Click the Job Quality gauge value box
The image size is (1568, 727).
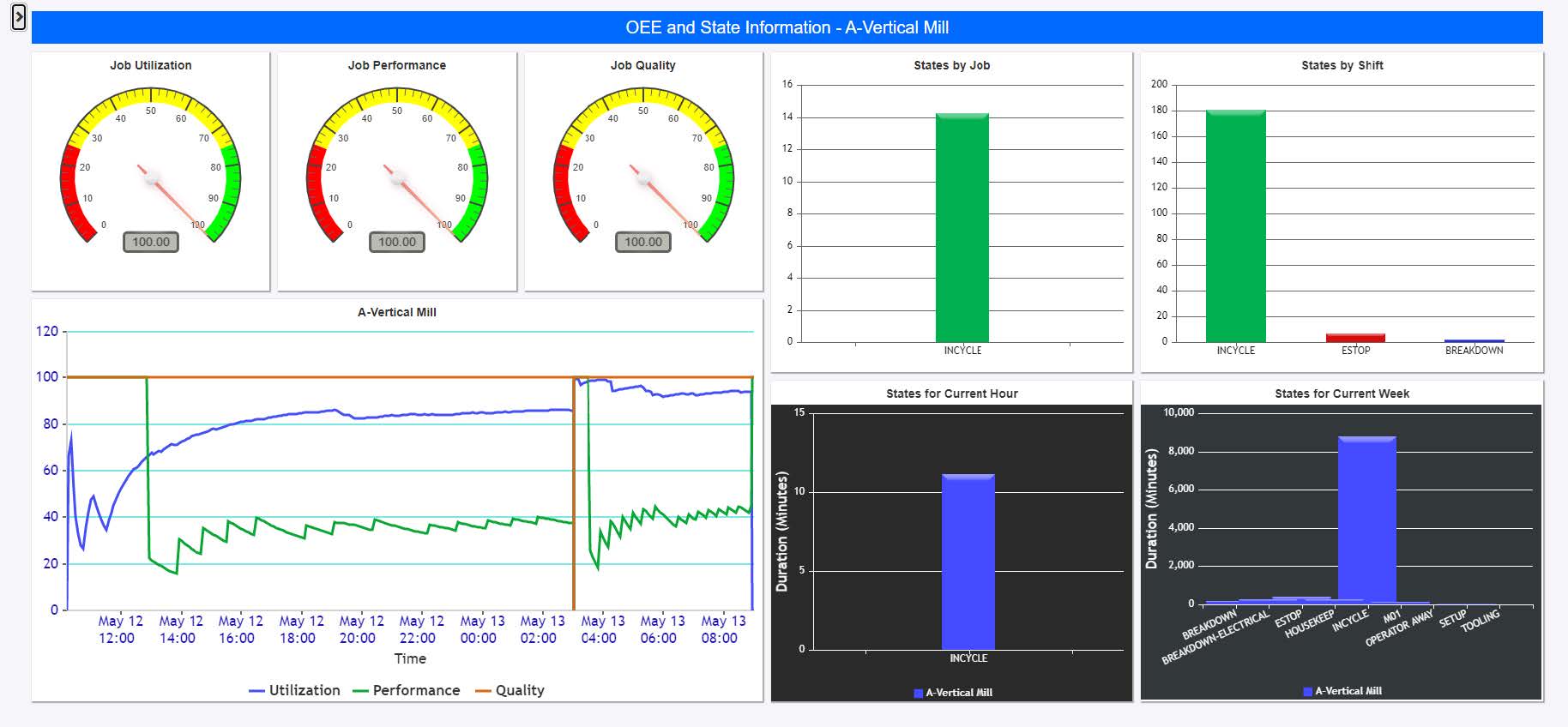click(643, 243)
